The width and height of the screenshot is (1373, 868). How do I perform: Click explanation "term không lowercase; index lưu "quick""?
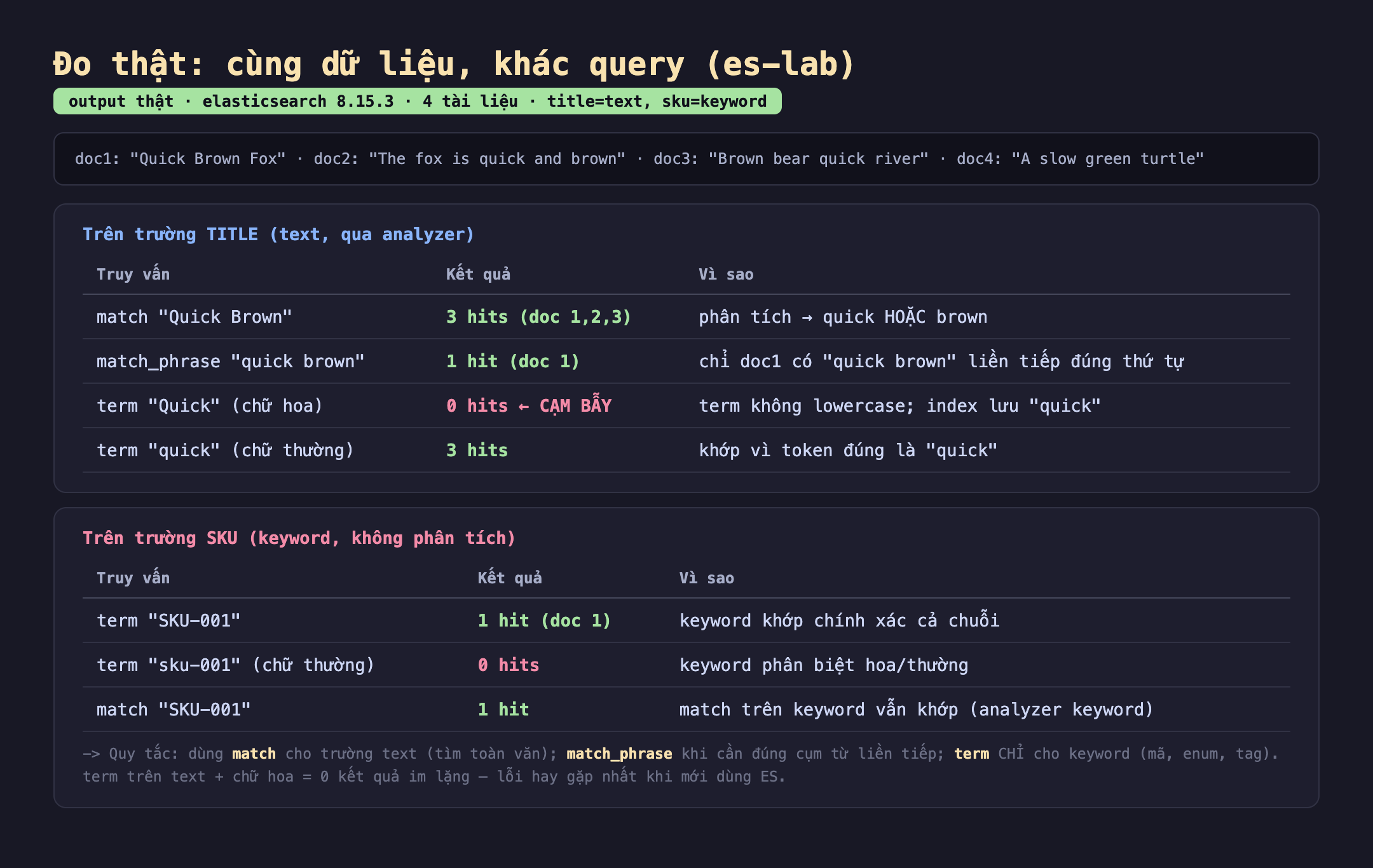tap(899, 406)
